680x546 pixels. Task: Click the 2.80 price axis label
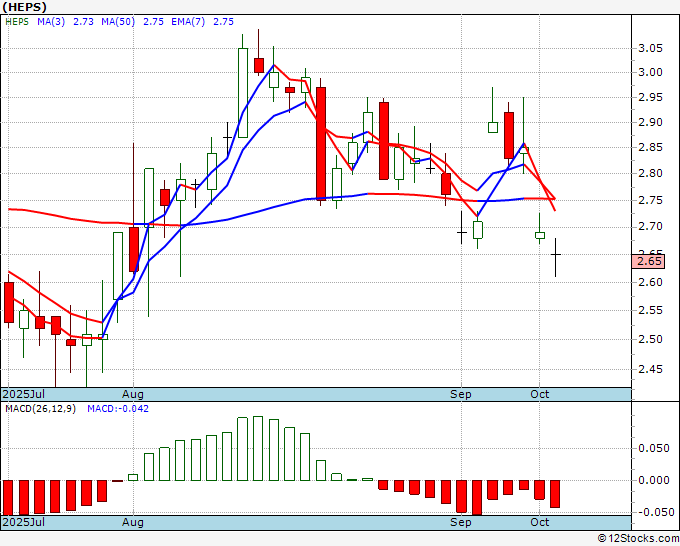click(651, 173)
